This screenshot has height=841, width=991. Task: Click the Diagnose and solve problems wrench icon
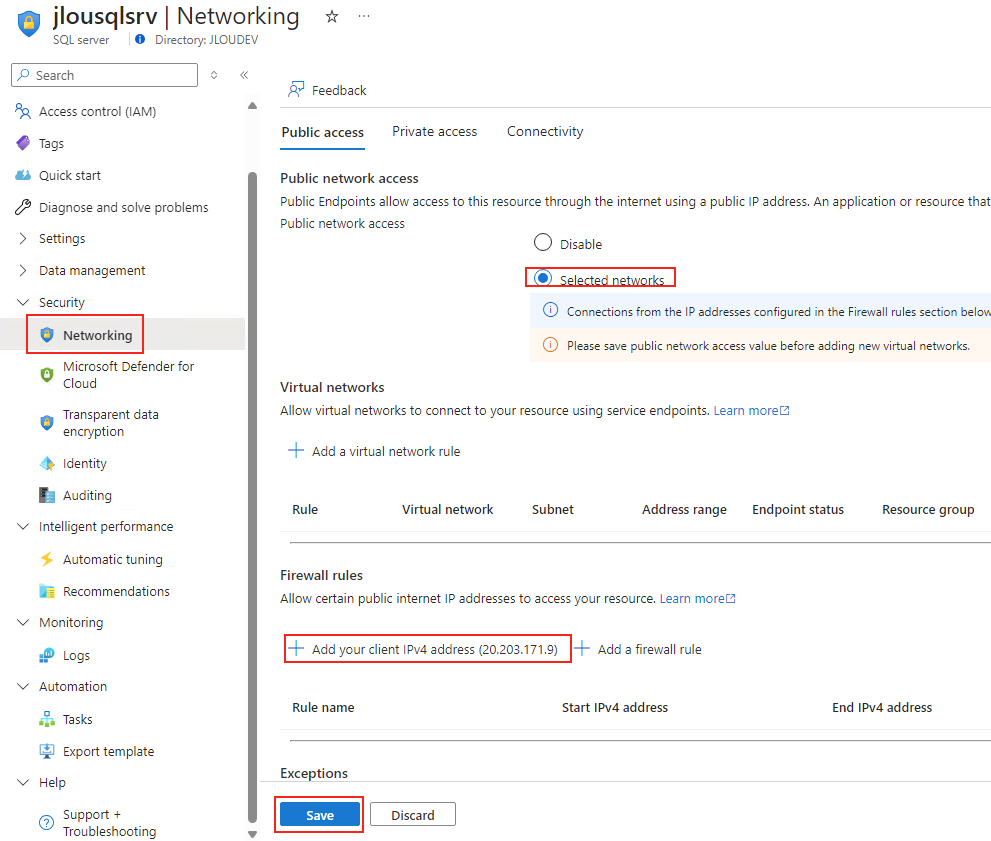click(x=23, y=207)
